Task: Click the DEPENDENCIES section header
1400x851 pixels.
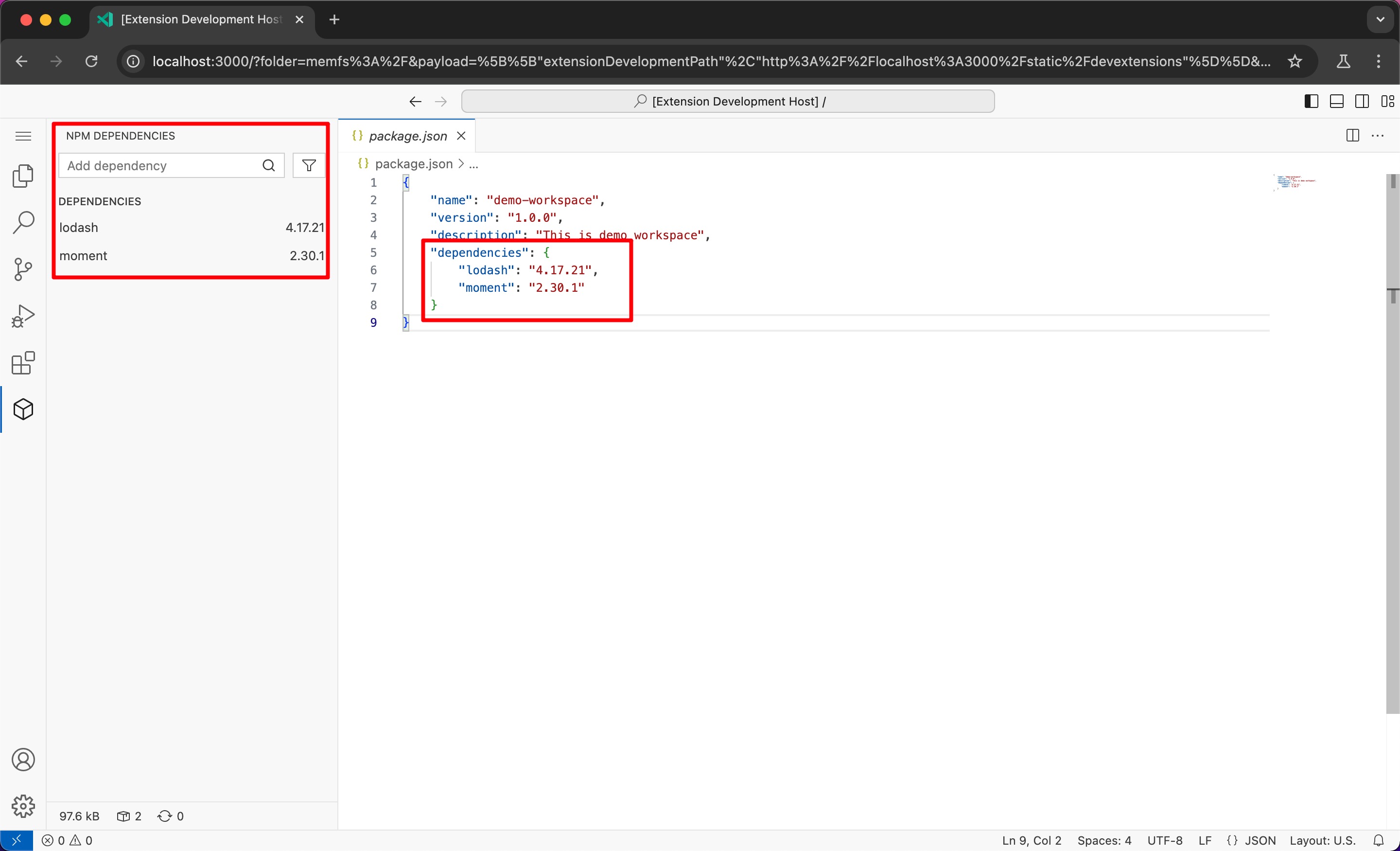Action: (100, 201)
